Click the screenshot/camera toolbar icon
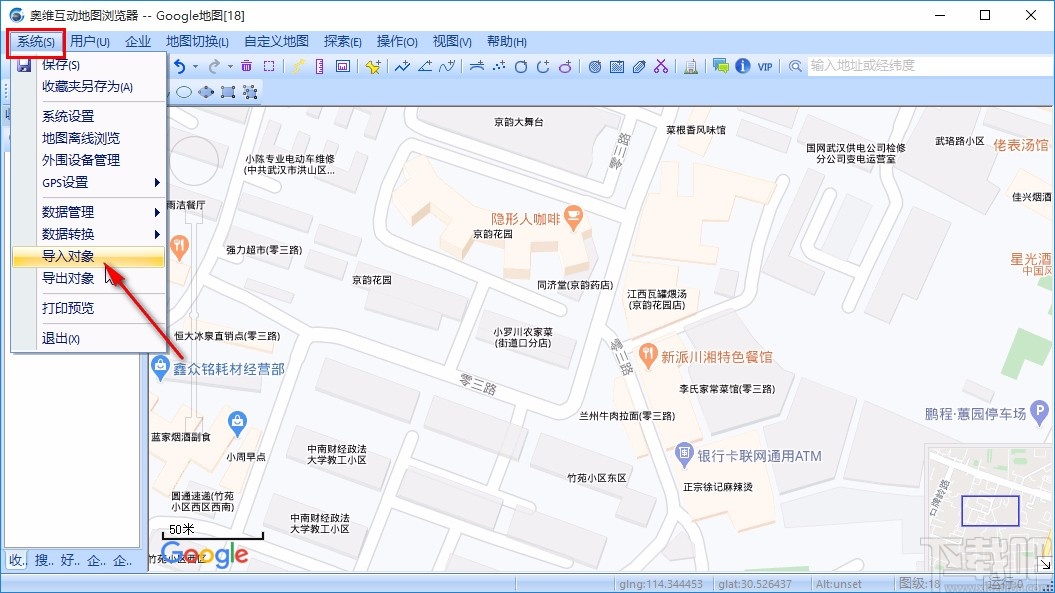The width and height of the screenshot is (1055, 593). (344, 66)
